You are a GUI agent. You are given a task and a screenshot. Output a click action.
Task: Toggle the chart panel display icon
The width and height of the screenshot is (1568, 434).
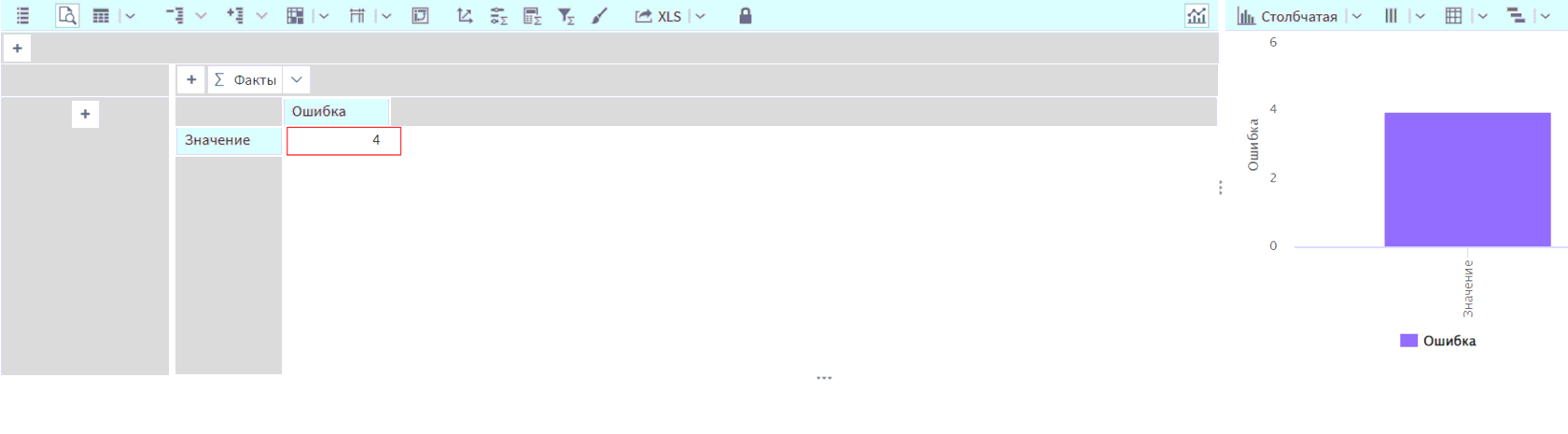tap(1197, 16)
